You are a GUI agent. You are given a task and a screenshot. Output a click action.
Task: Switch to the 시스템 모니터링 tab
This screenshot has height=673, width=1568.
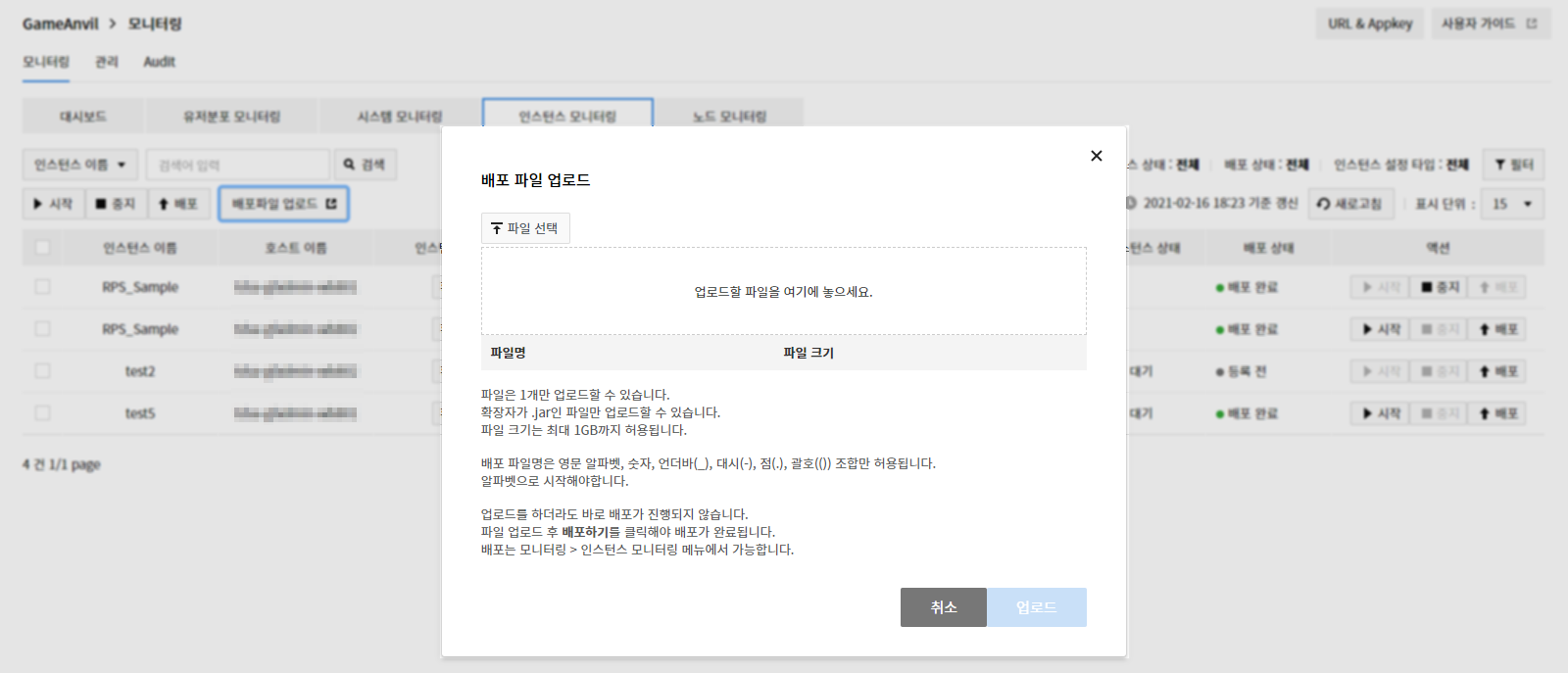[399, 116]
